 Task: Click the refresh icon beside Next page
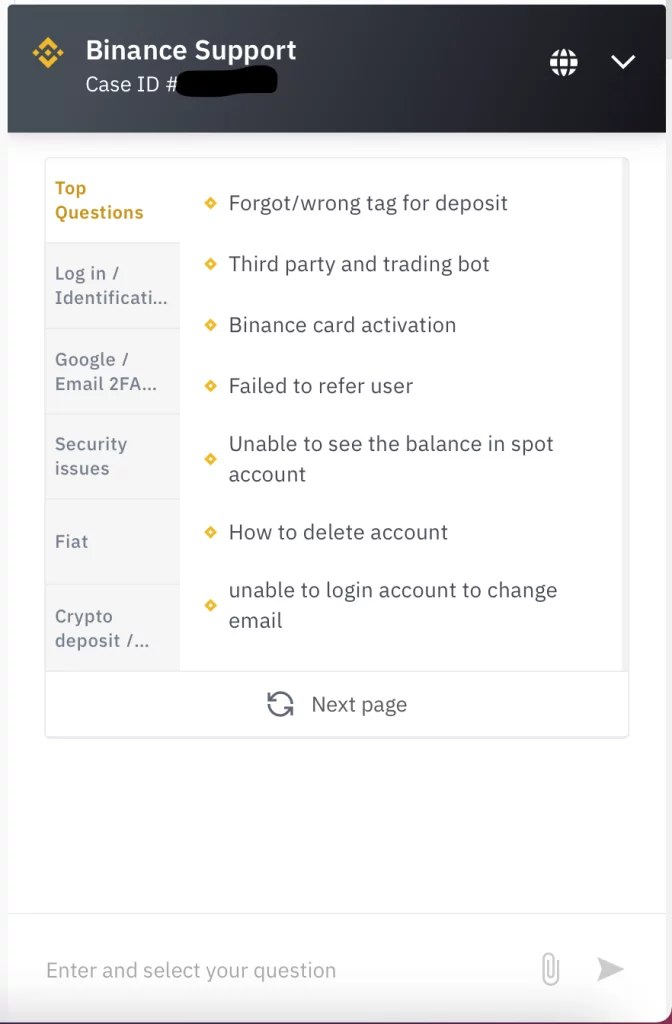[x=280, y=704]
